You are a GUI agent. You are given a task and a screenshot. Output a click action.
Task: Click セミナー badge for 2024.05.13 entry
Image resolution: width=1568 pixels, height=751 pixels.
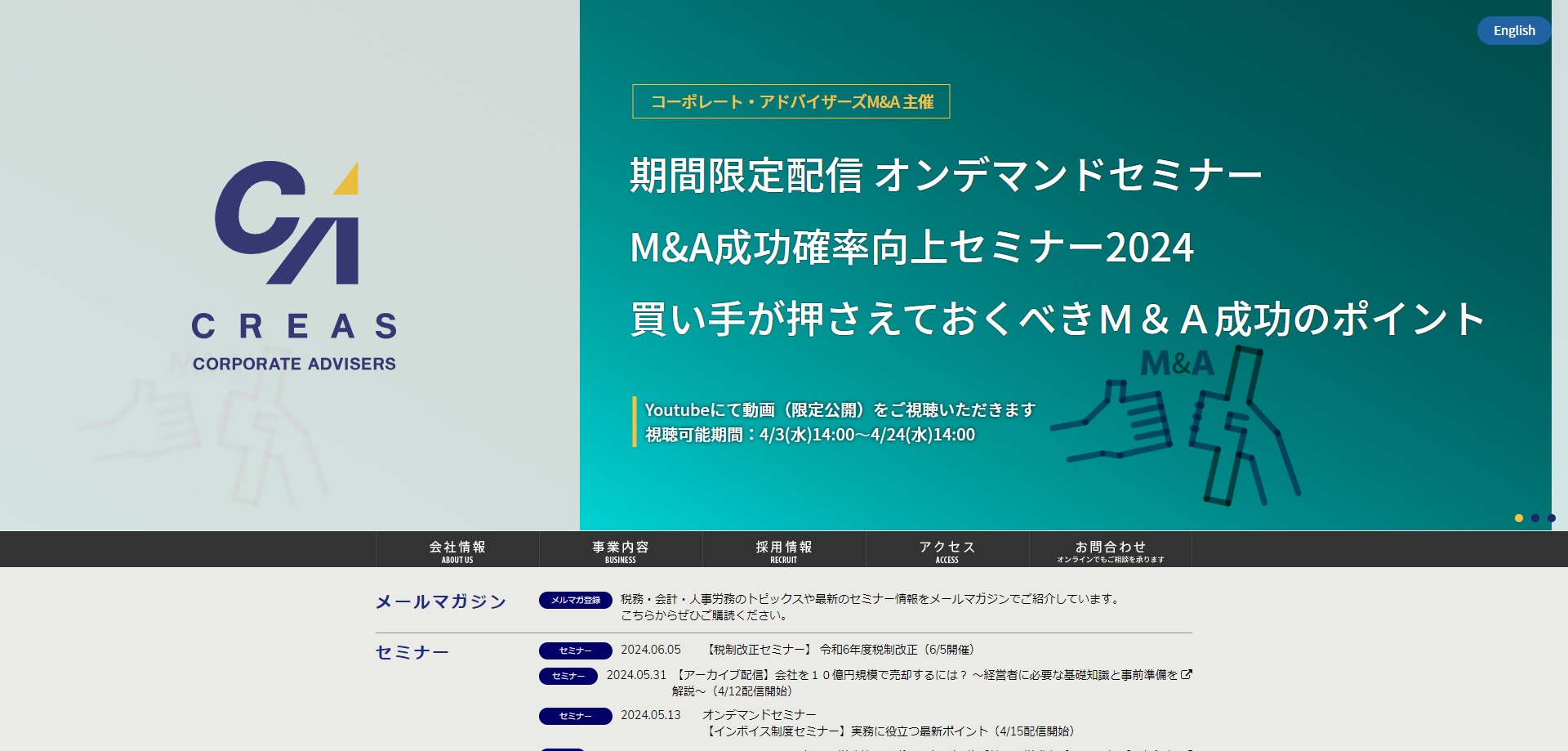[x=576, y=716]
